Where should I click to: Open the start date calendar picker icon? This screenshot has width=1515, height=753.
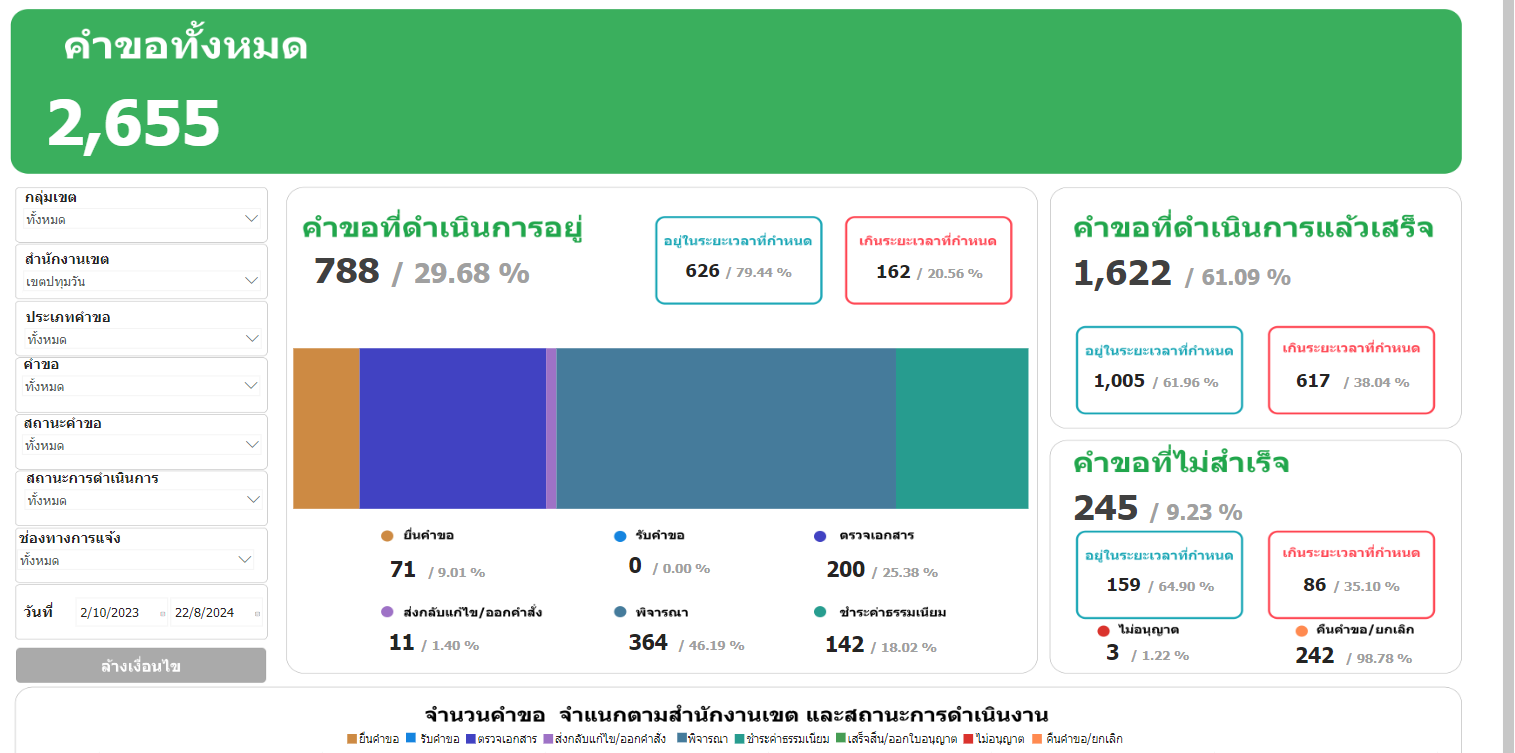point(163,613)
